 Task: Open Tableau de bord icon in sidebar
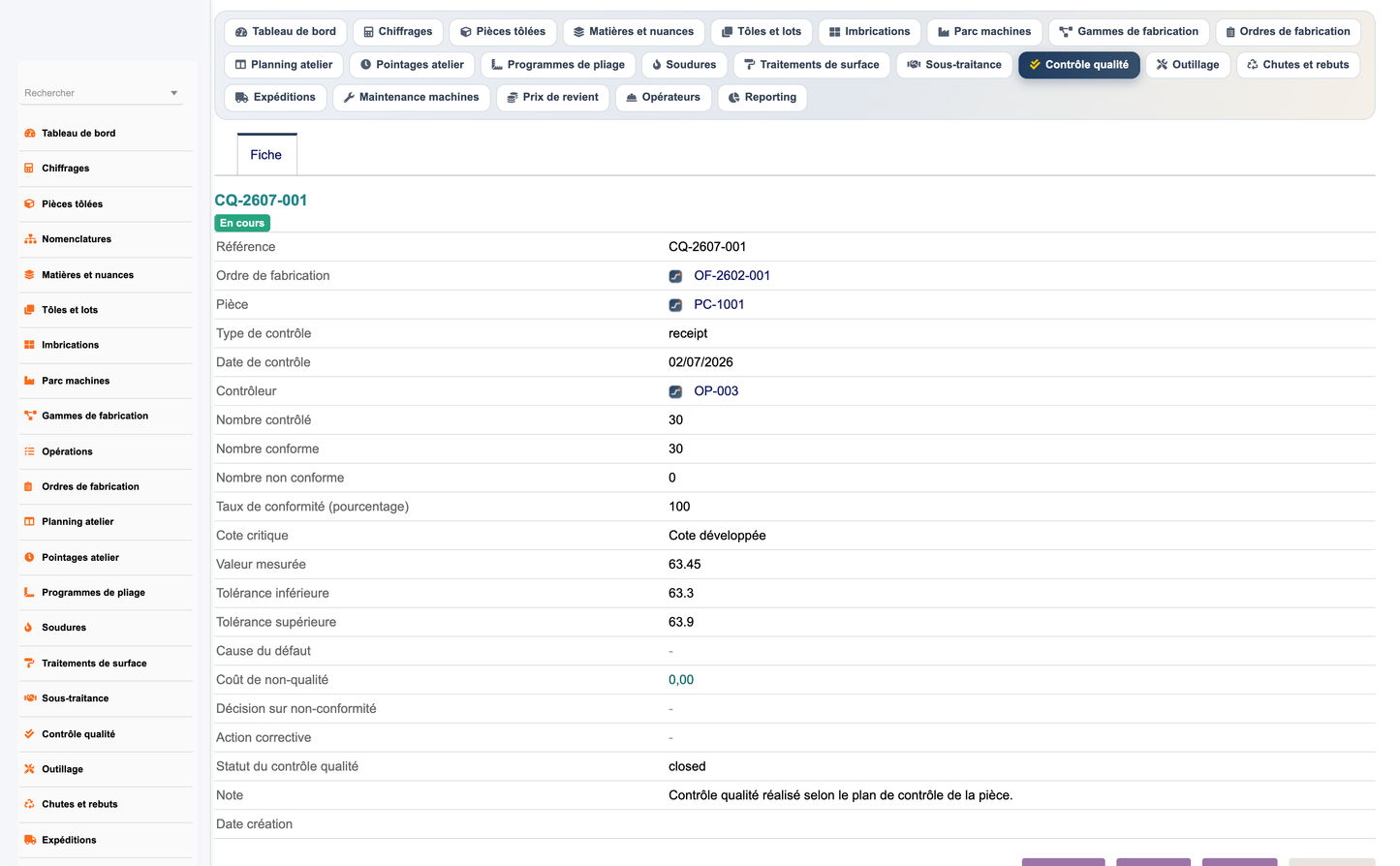29,134
